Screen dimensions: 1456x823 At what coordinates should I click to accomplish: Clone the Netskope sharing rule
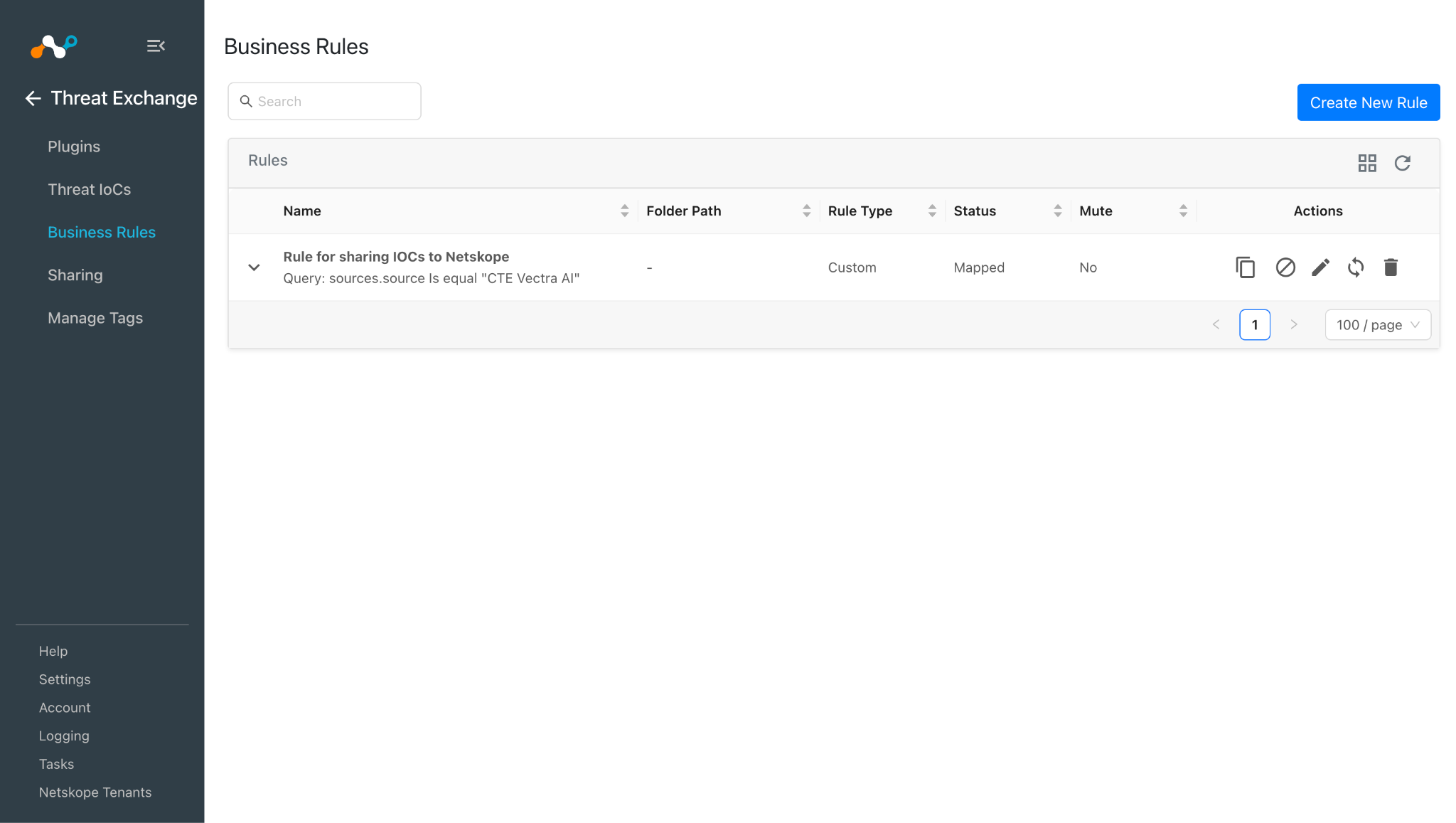point(1245,267)
